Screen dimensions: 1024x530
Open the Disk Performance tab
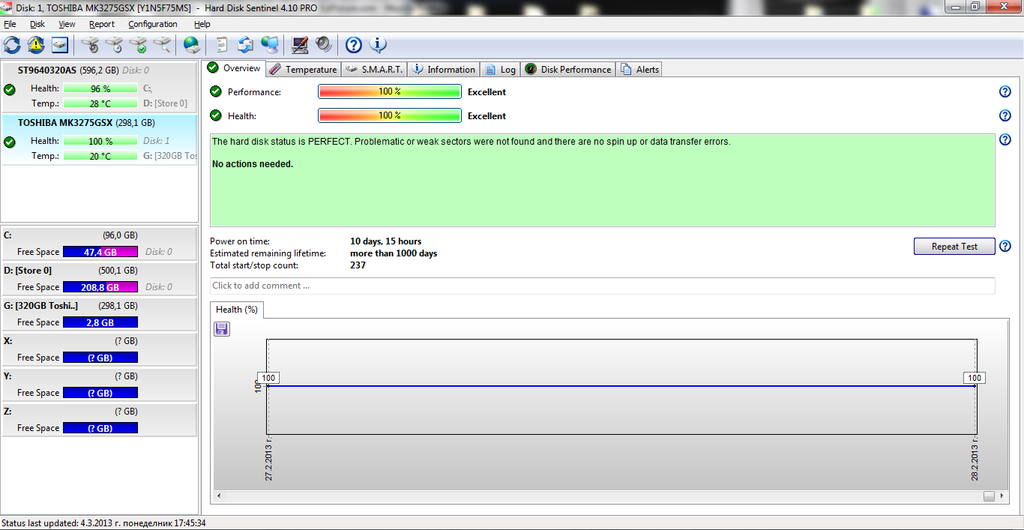coord(568,69)
